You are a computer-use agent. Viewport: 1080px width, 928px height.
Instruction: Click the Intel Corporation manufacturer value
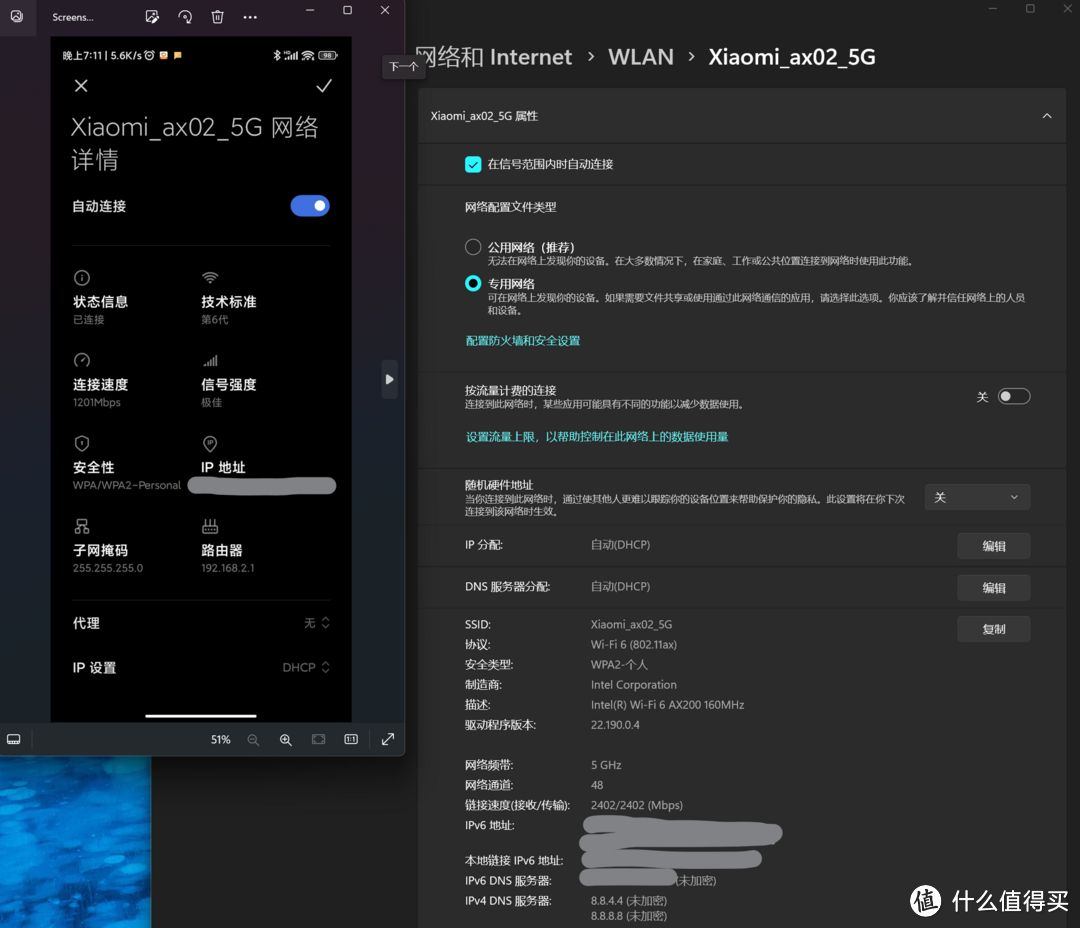(634, 684)
